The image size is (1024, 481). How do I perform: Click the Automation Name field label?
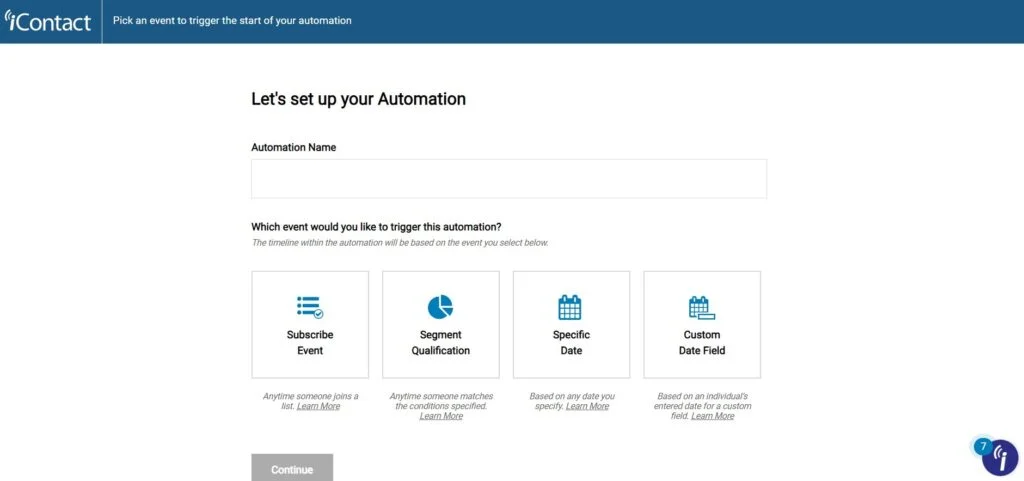click(x=294, y=147)
